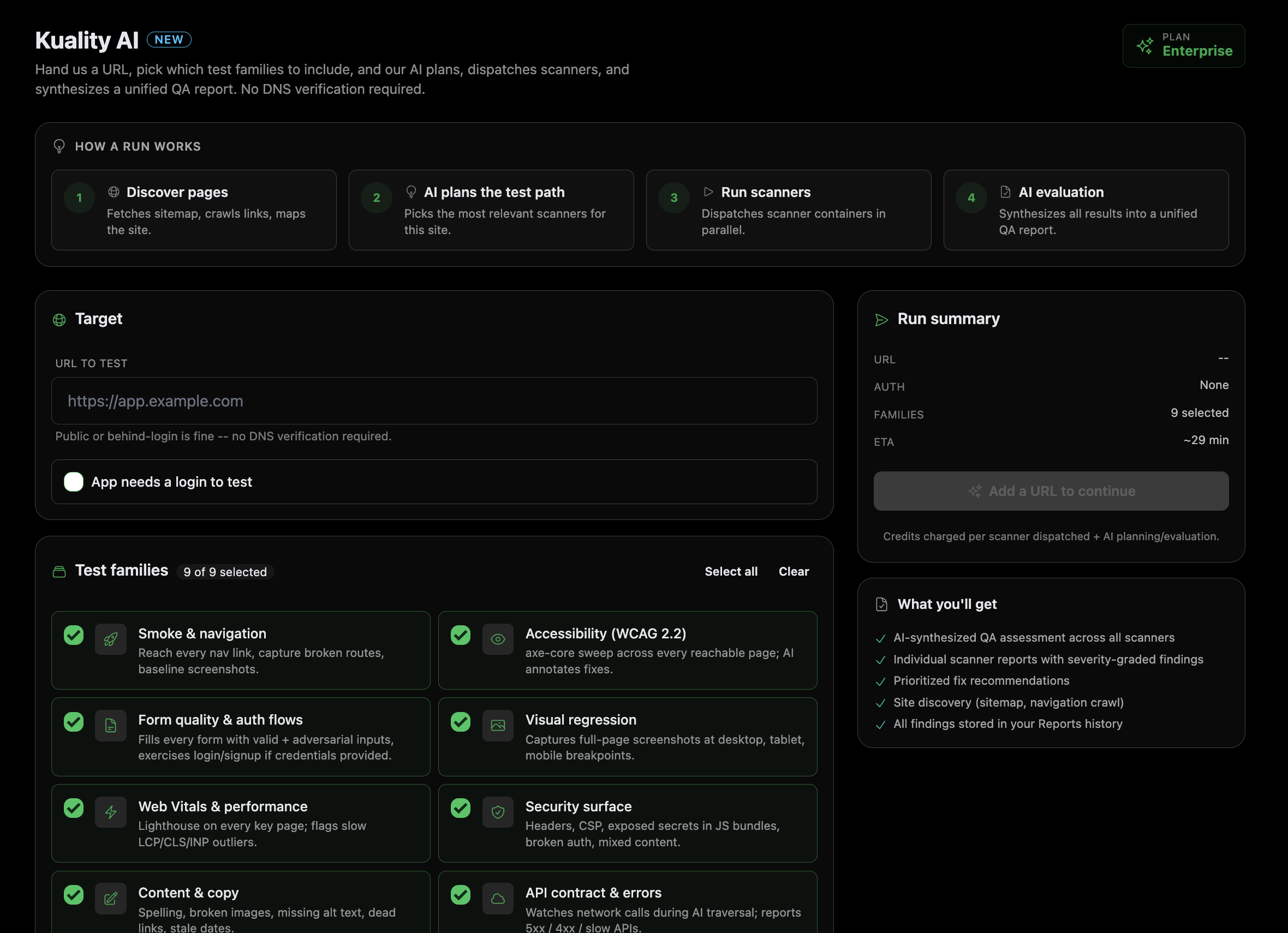Click Clear to deselect test families
This screenshot has width=1288, height=933.
pyautogui.click(x=794, y=571)
